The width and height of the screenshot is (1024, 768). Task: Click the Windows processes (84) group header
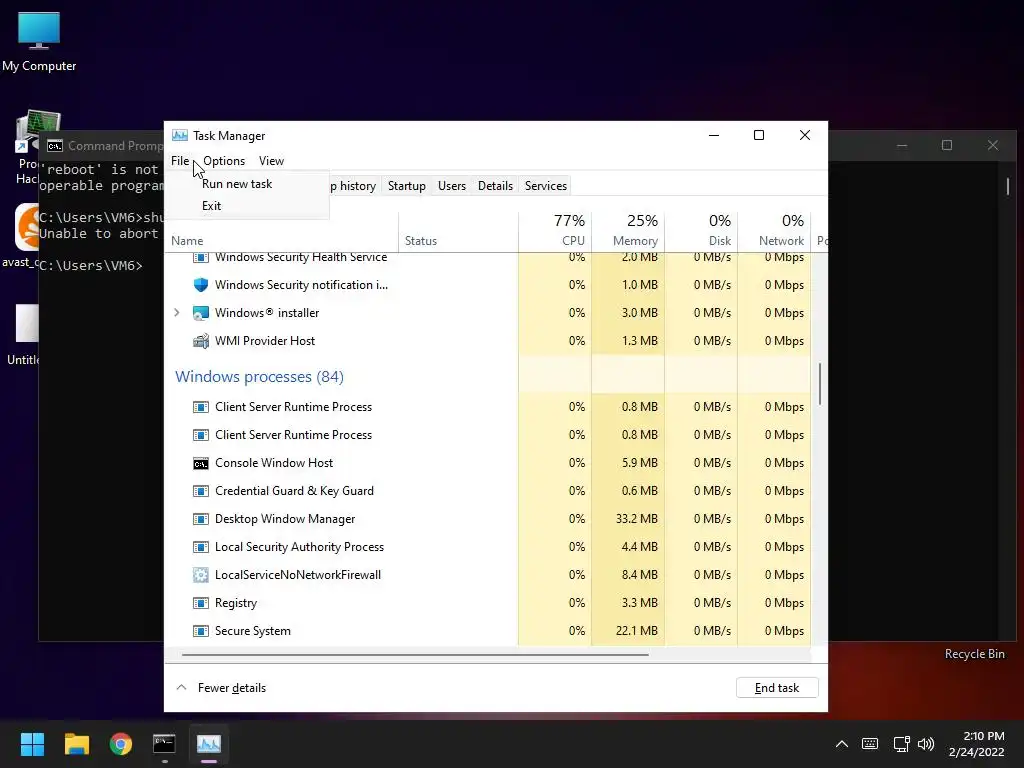click(259, 377)
